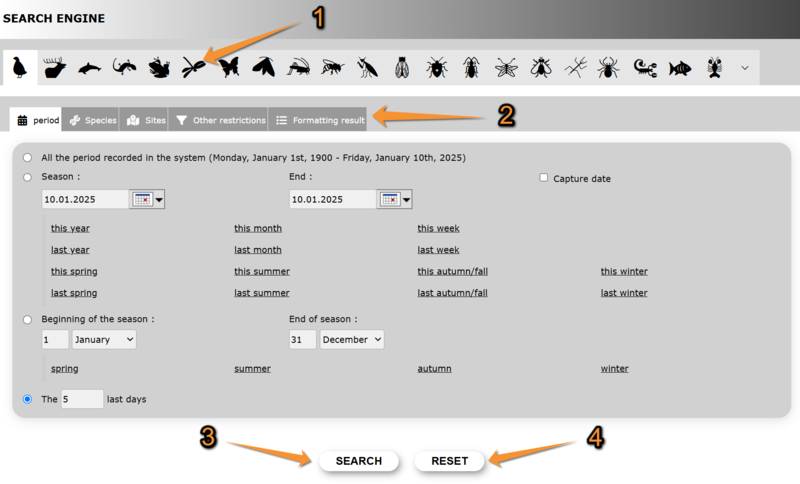
Task: Open the Formatting result tab
Action: tap(318, 120)
